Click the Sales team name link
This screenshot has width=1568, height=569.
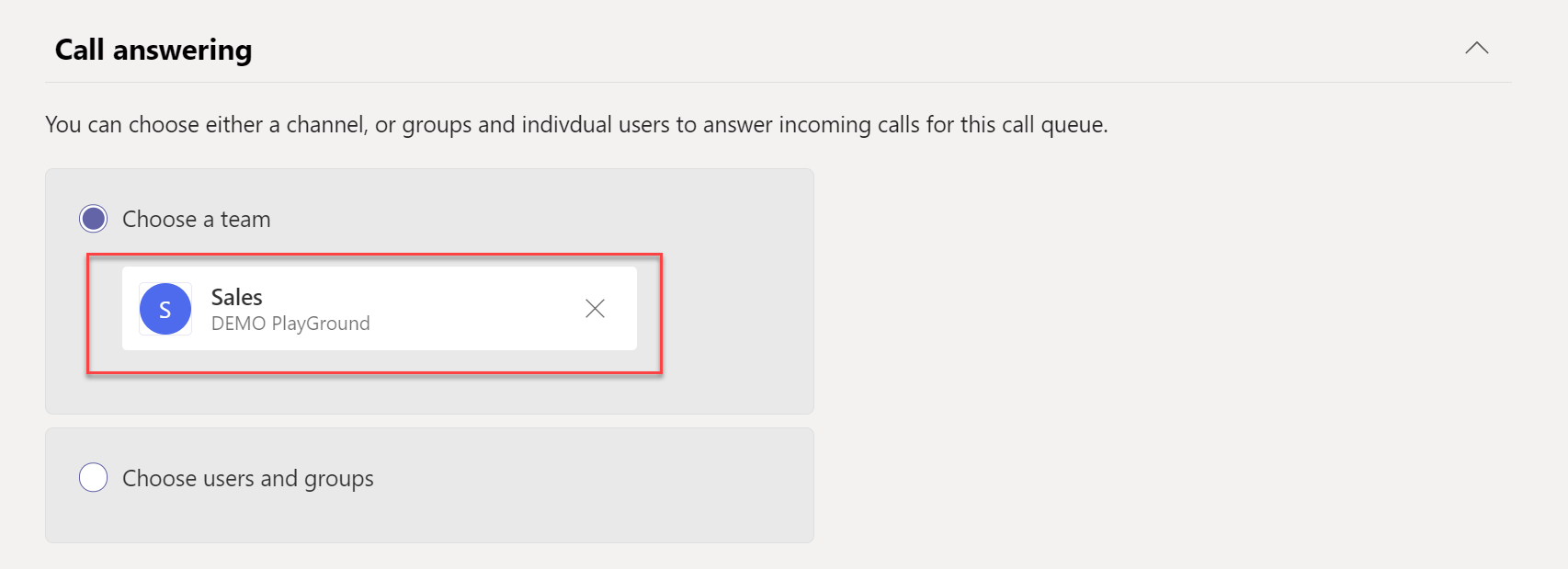(x=237, y=297)
